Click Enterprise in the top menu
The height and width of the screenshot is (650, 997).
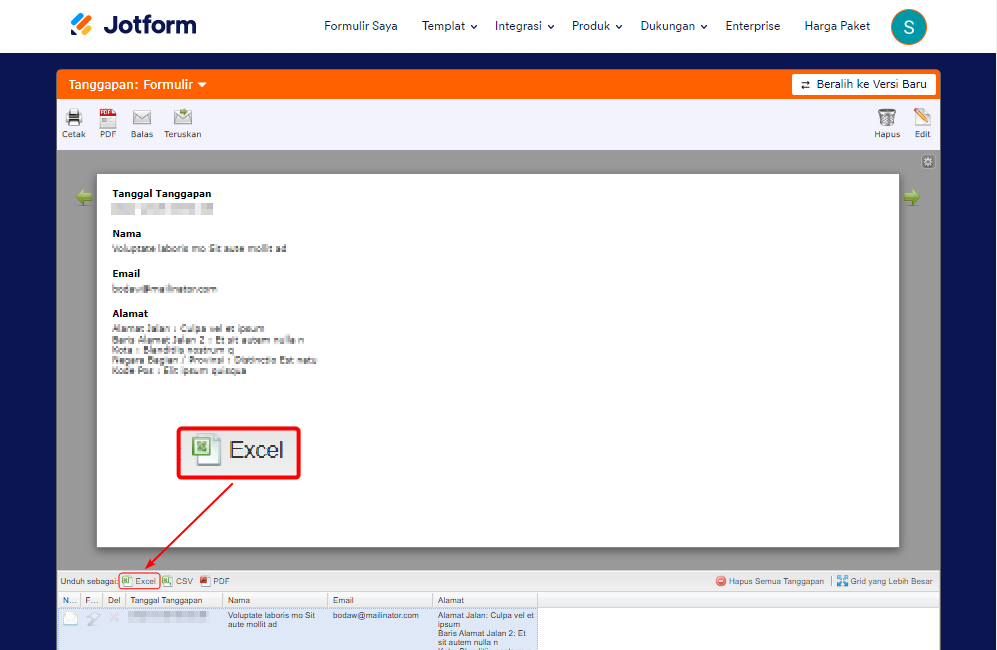point(752,26)
